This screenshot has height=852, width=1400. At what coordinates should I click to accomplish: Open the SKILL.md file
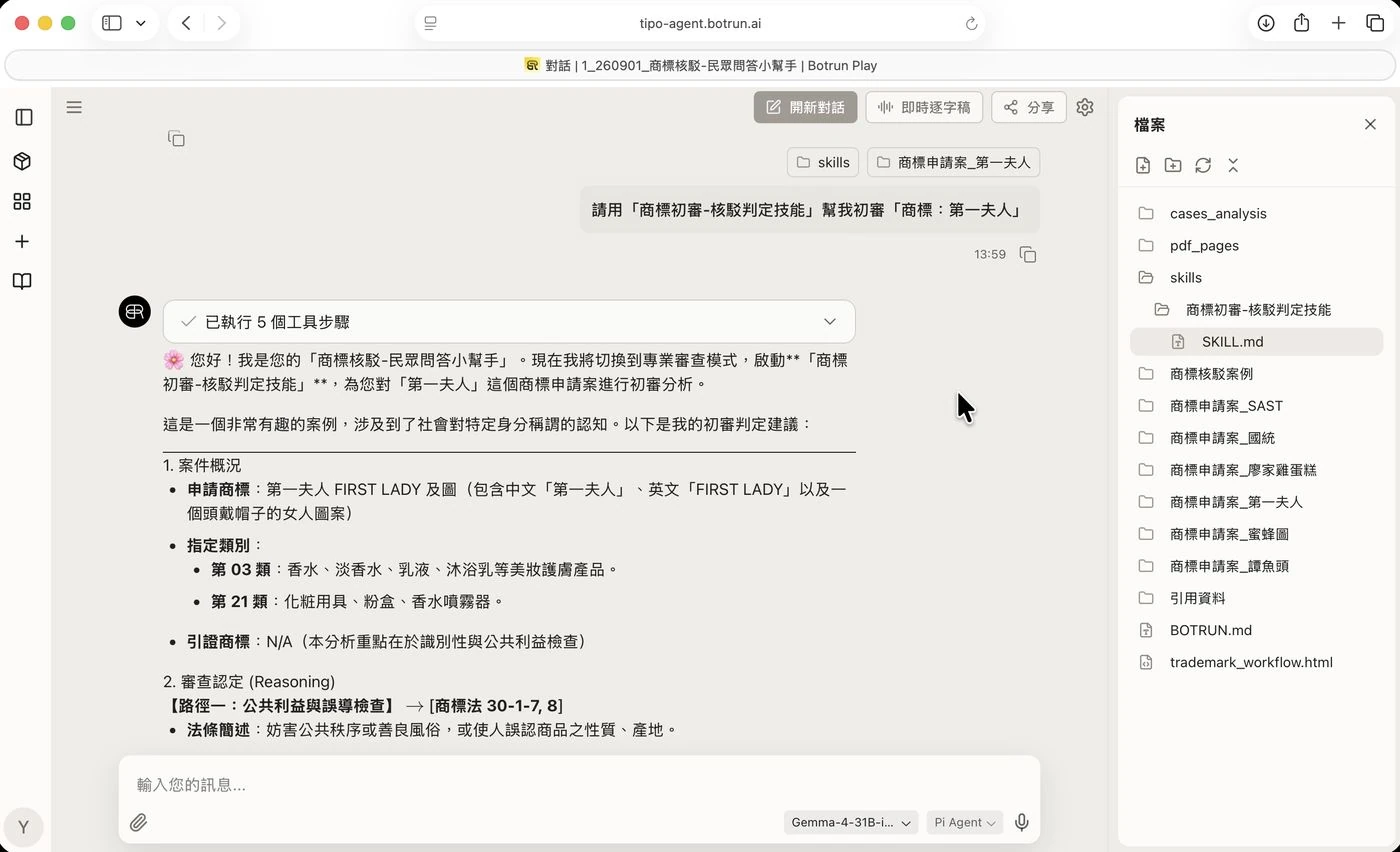coord(1256,341)
